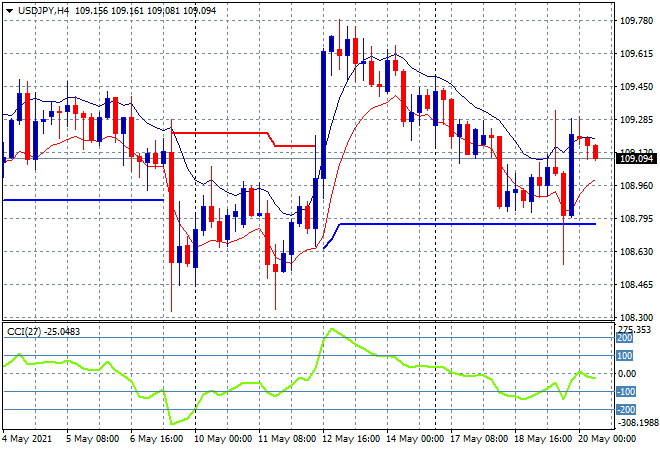This screenshot has height=450, width=660.
Task: Click the 18 May 16:00 time label
Action: [543, 439]
